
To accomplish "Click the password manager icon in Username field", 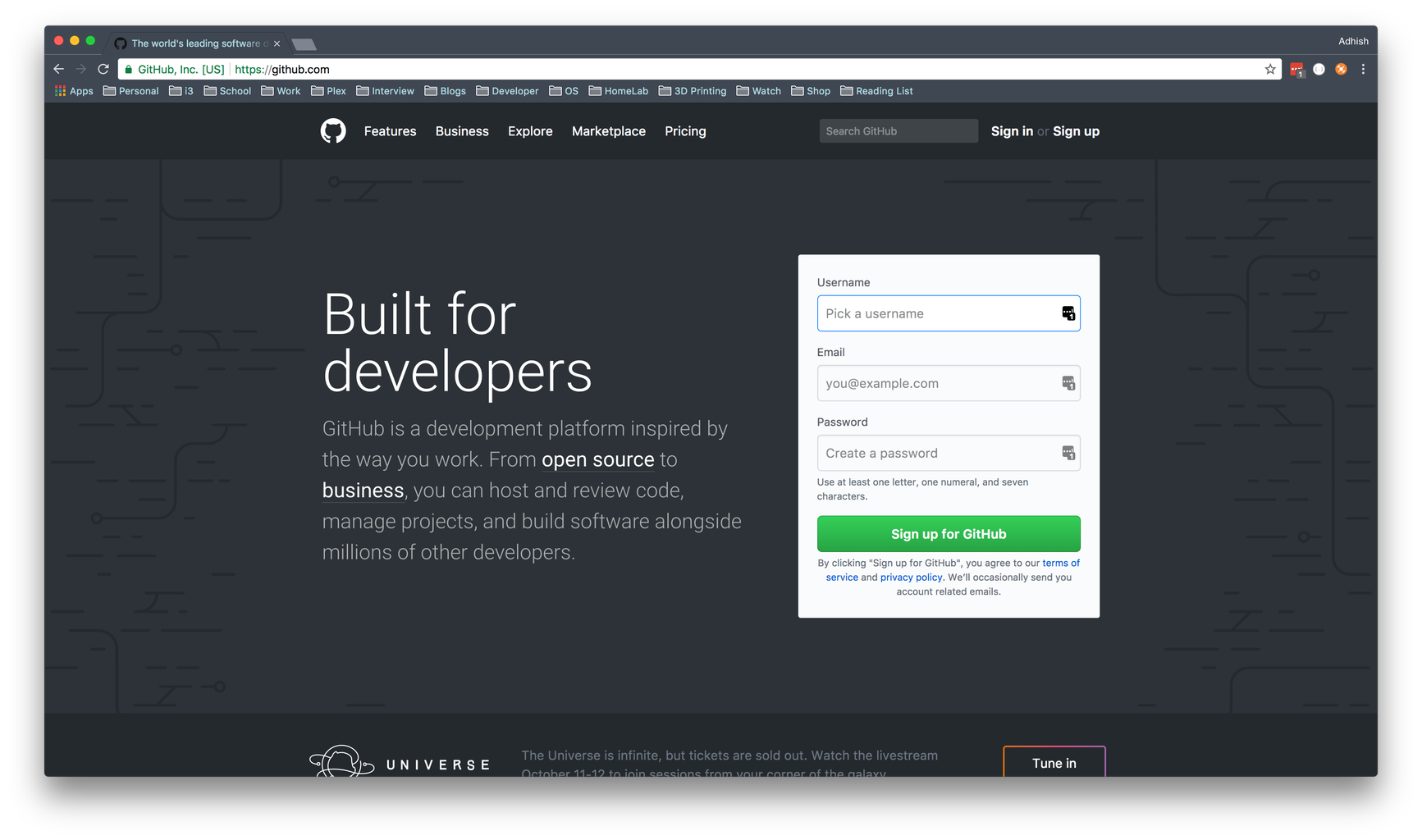I will [1068, 313].
